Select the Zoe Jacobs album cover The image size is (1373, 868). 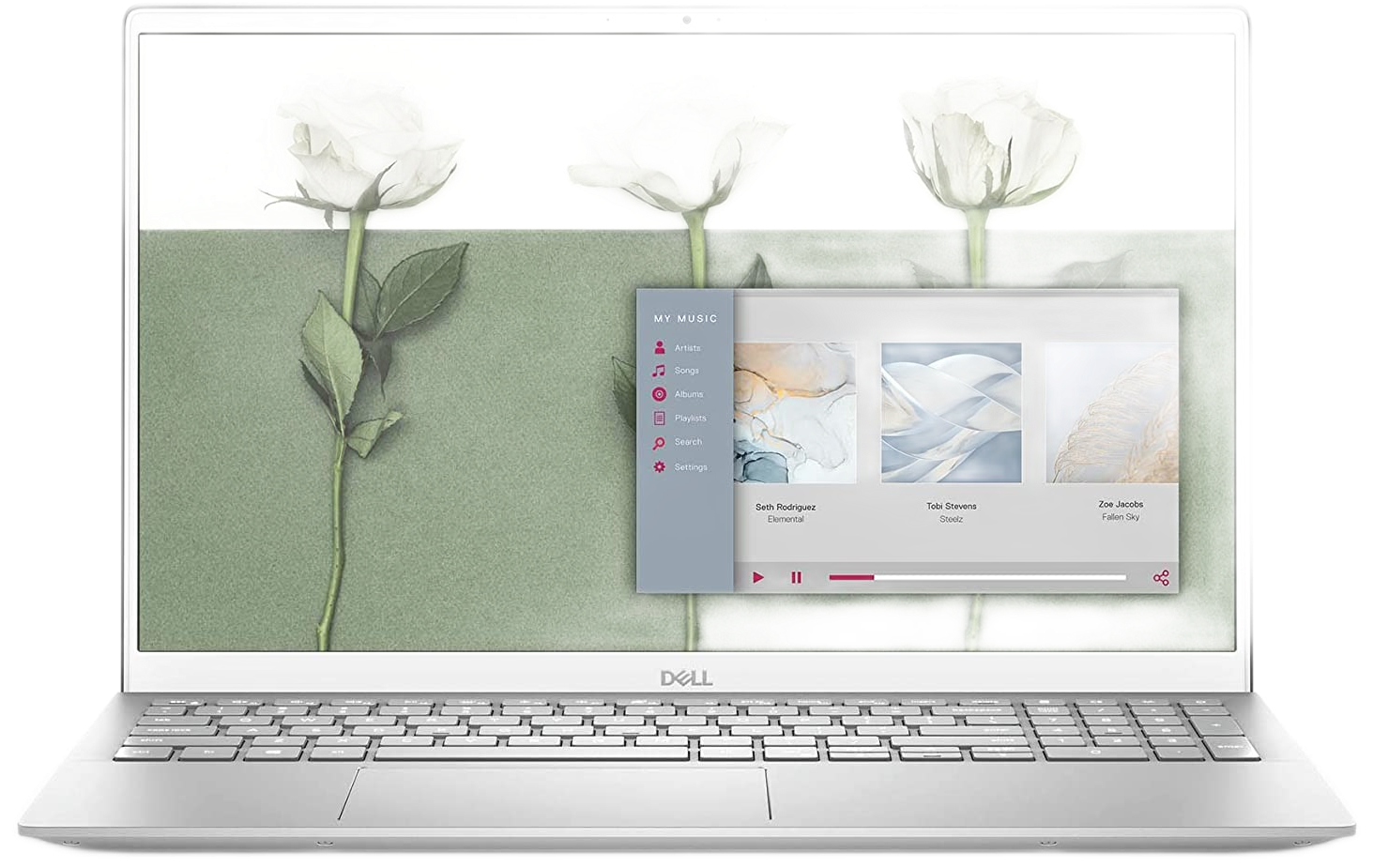pyautogui.click(x=1112, y=413)
